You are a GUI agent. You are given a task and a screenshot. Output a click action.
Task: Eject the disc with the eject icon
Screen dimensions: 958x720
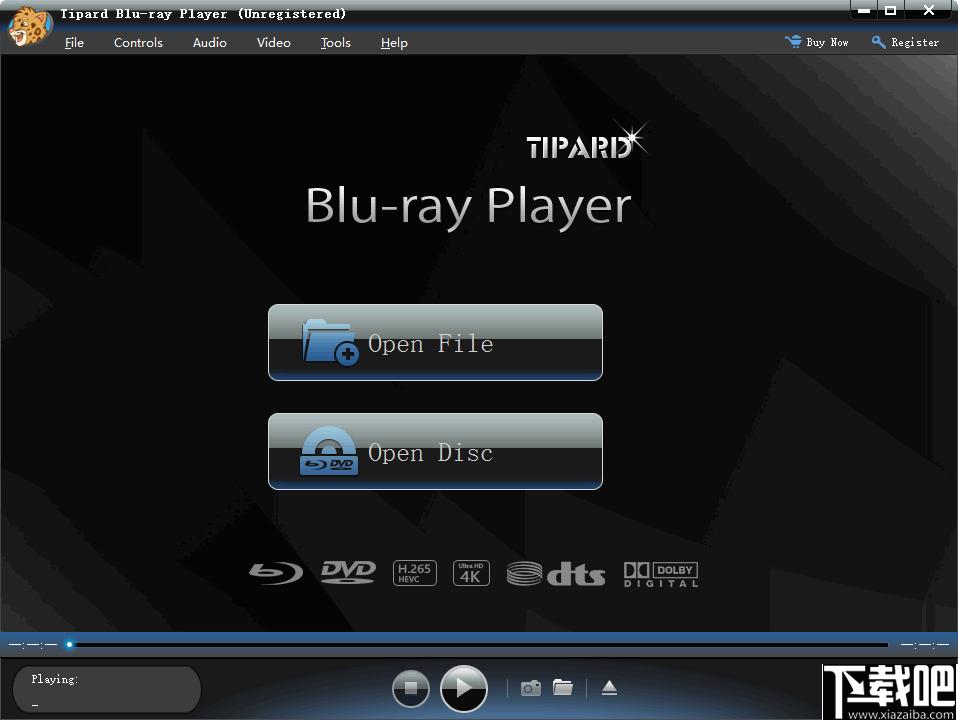coord(609,688)
